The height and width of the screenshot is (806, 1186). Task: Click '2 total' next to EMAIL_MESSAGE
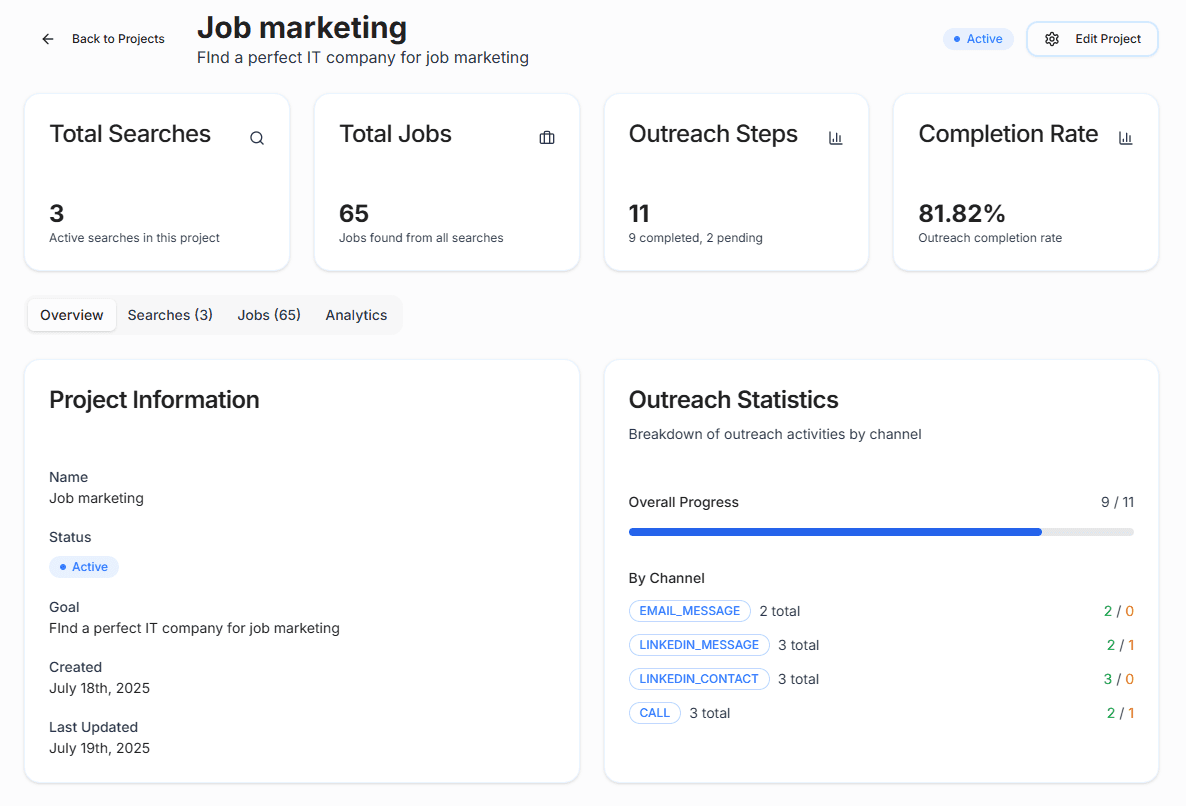click(780, 611)
